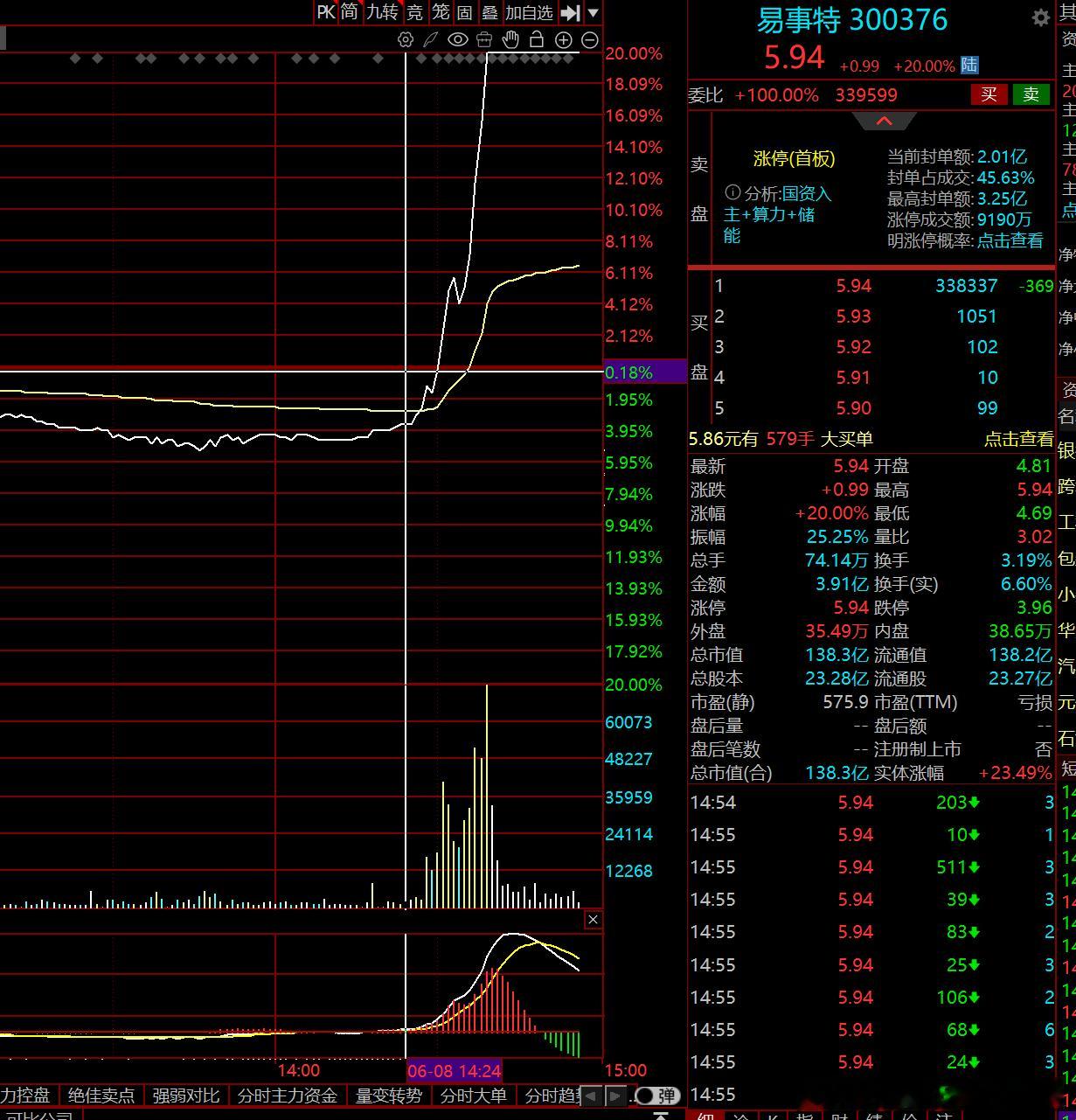The image size is (1076, 1120).
Task: Click 当前封单额 value 2.01亿
Action: coord(1002,157)
